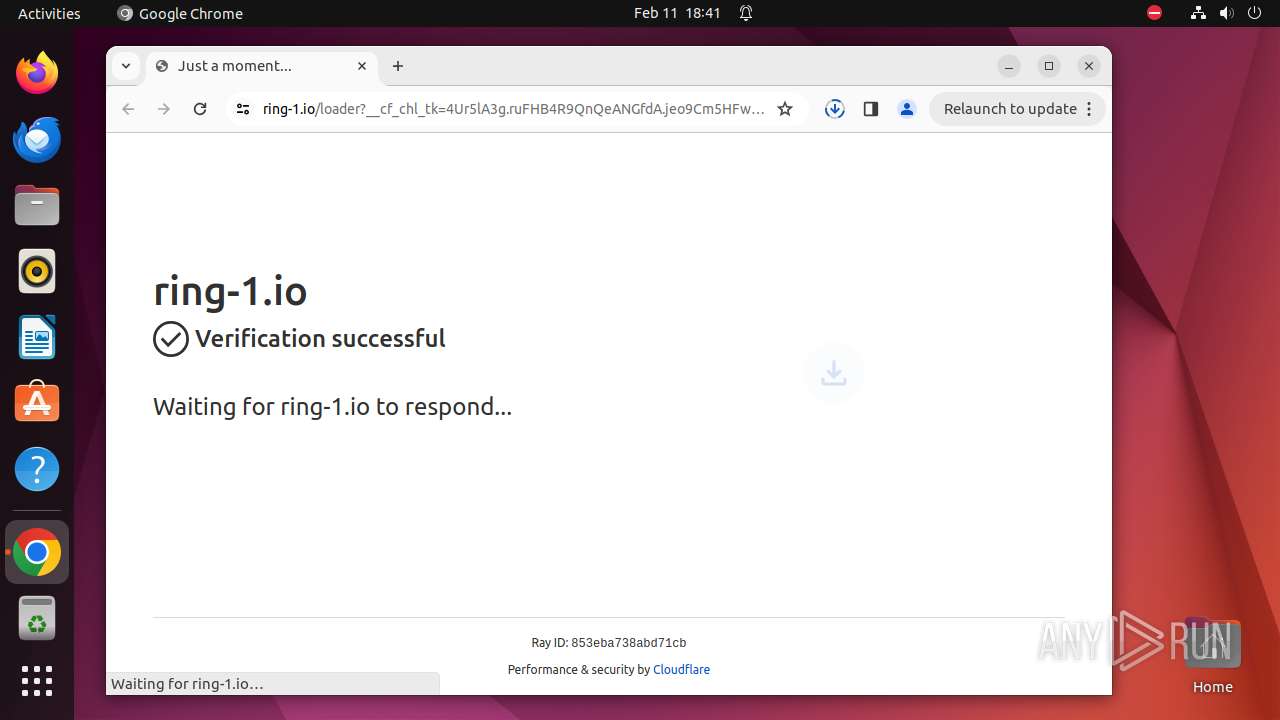This screenshot has height=720, width=1280.
Task: Open Ubuntu Software store
Action: (37, 403)
